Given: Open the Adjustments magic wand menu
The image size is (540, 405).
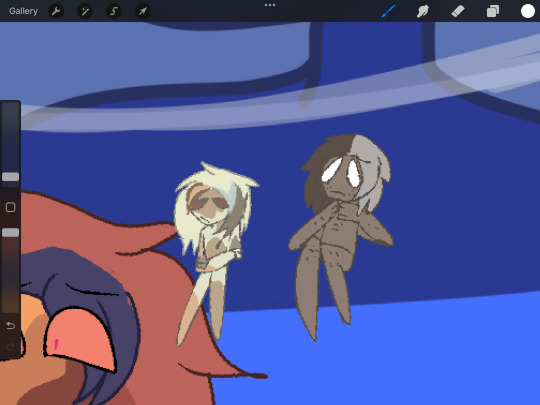Looking at the screenshot, I should pos(85,11).
